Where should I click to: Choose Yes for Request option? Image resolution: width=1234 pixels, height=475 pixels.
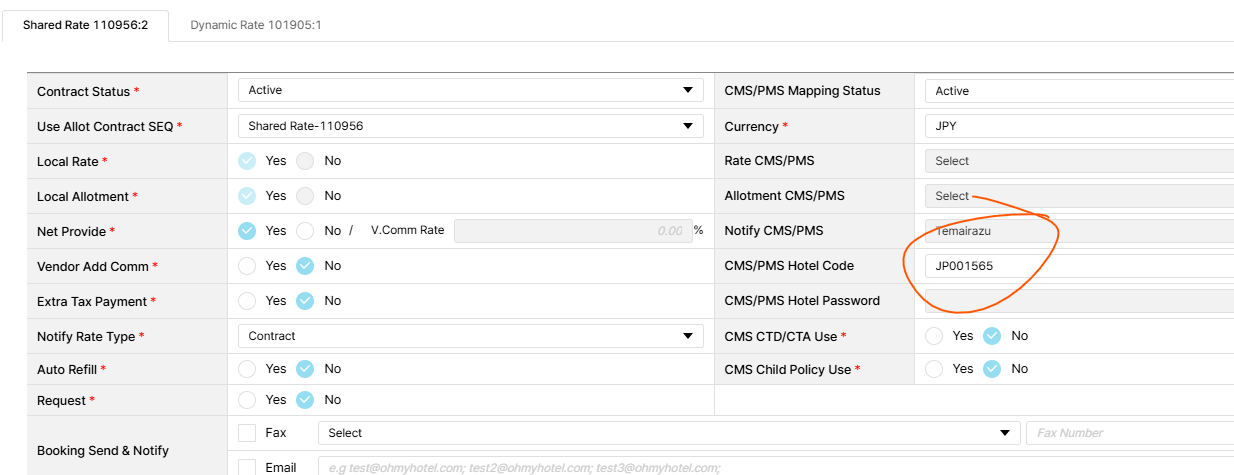[248, 400]
